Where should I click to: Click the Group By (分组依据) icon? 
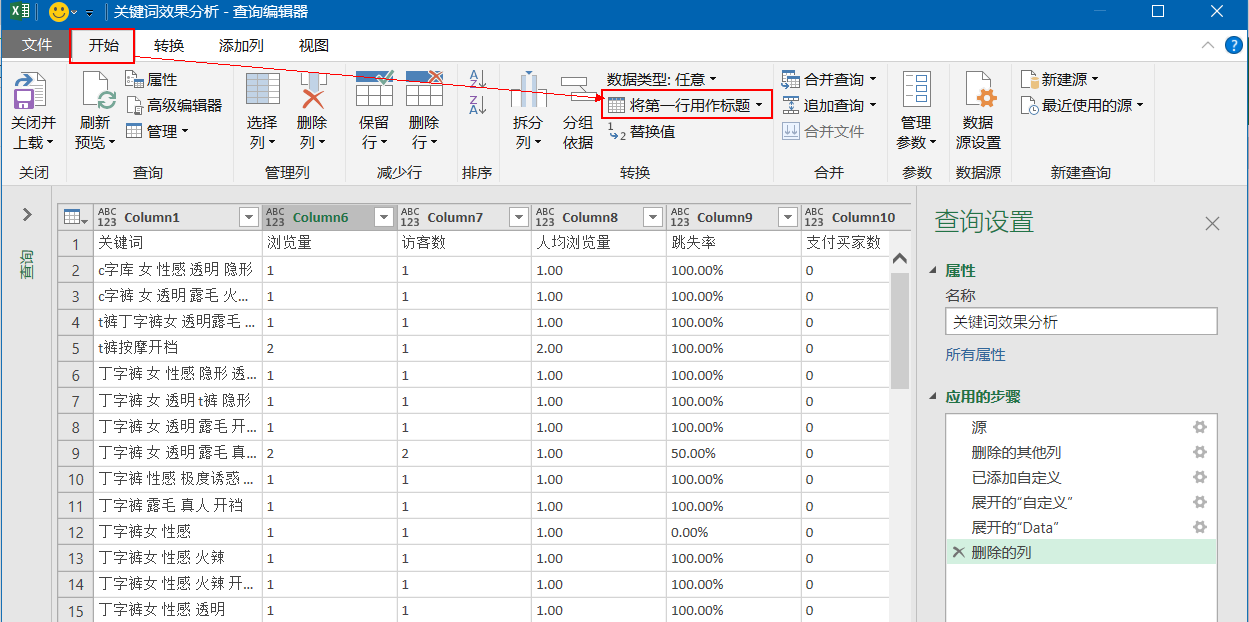577,90
